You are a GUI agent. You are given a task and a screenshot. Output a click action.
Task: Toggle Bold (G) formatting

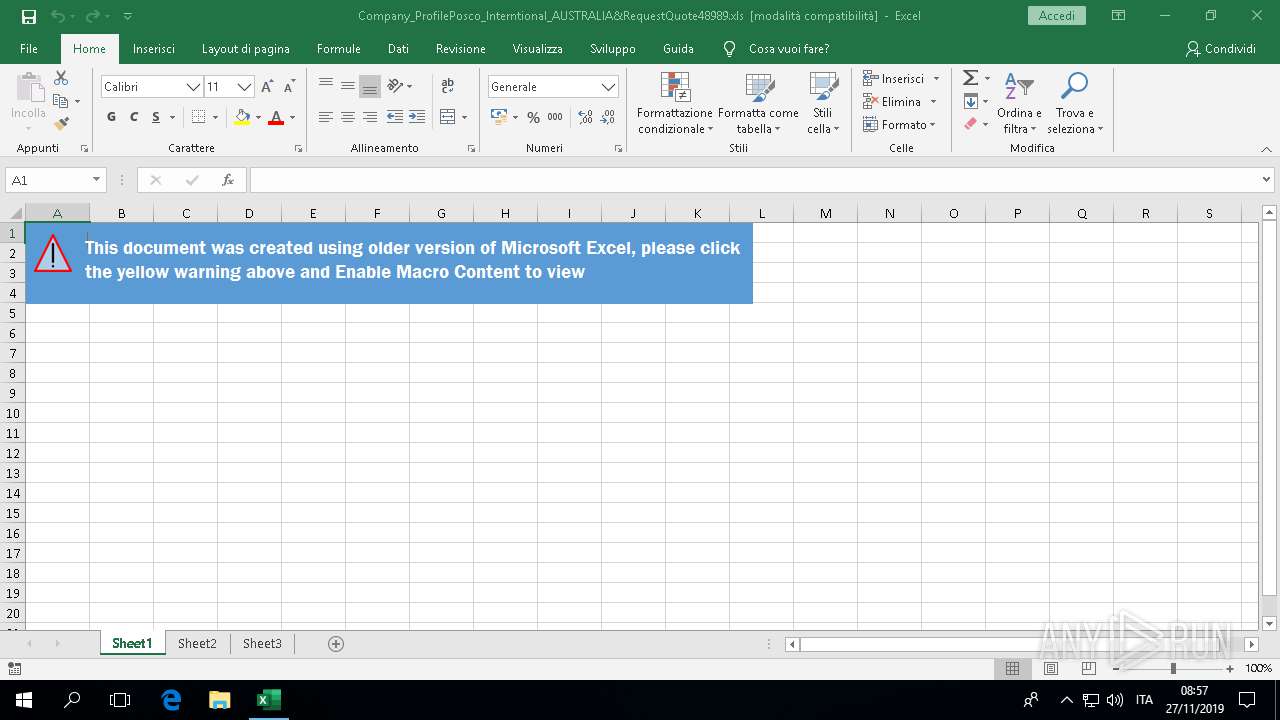111,117
